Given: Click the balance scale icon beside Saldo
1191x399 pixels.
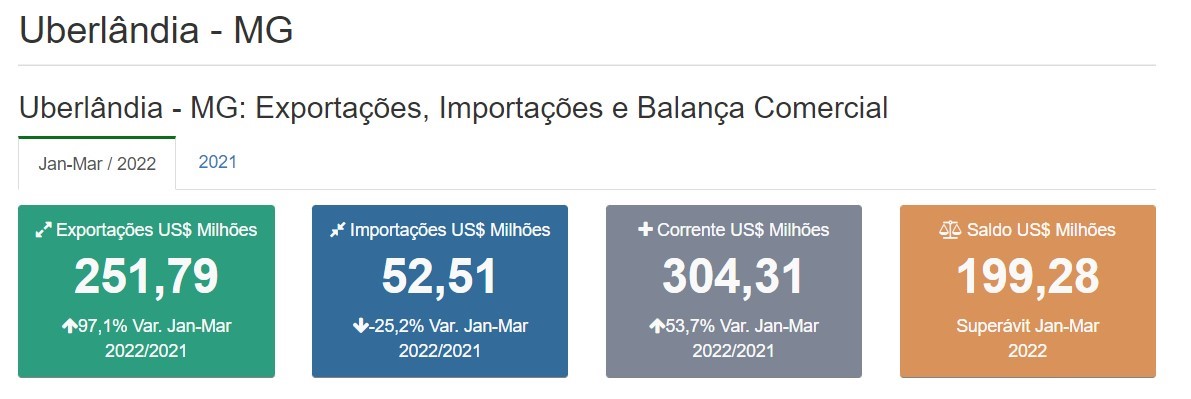Looking at the screenshot, I should [x=950, y=230].
